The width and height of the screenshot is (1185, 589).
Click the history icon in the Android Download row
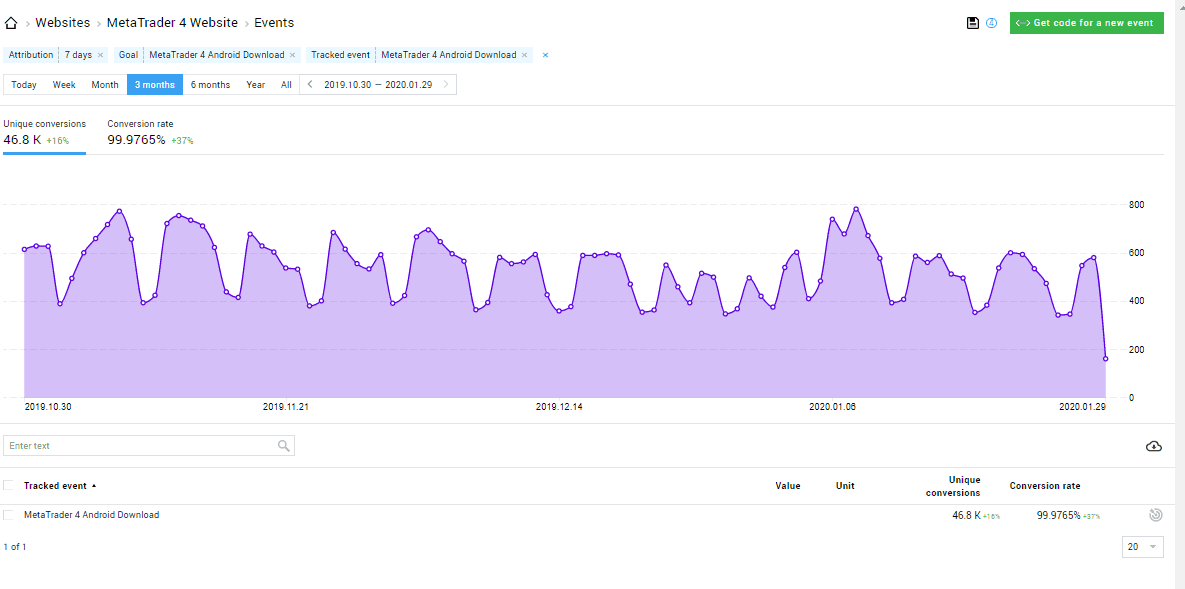click(x=1155, y=516)
